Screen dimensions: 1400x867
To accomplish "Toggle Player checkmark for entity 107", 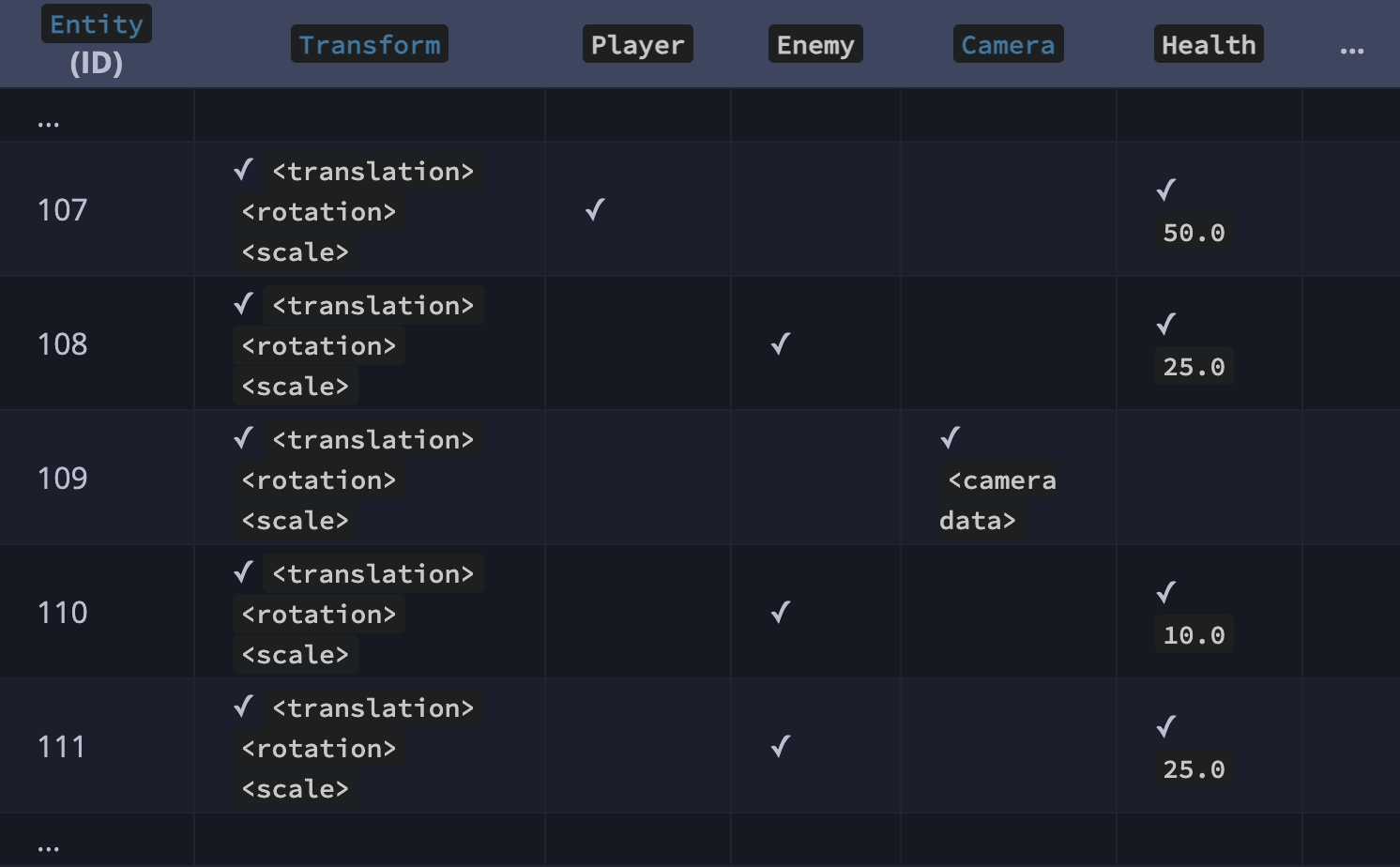I will pos(595,209).
